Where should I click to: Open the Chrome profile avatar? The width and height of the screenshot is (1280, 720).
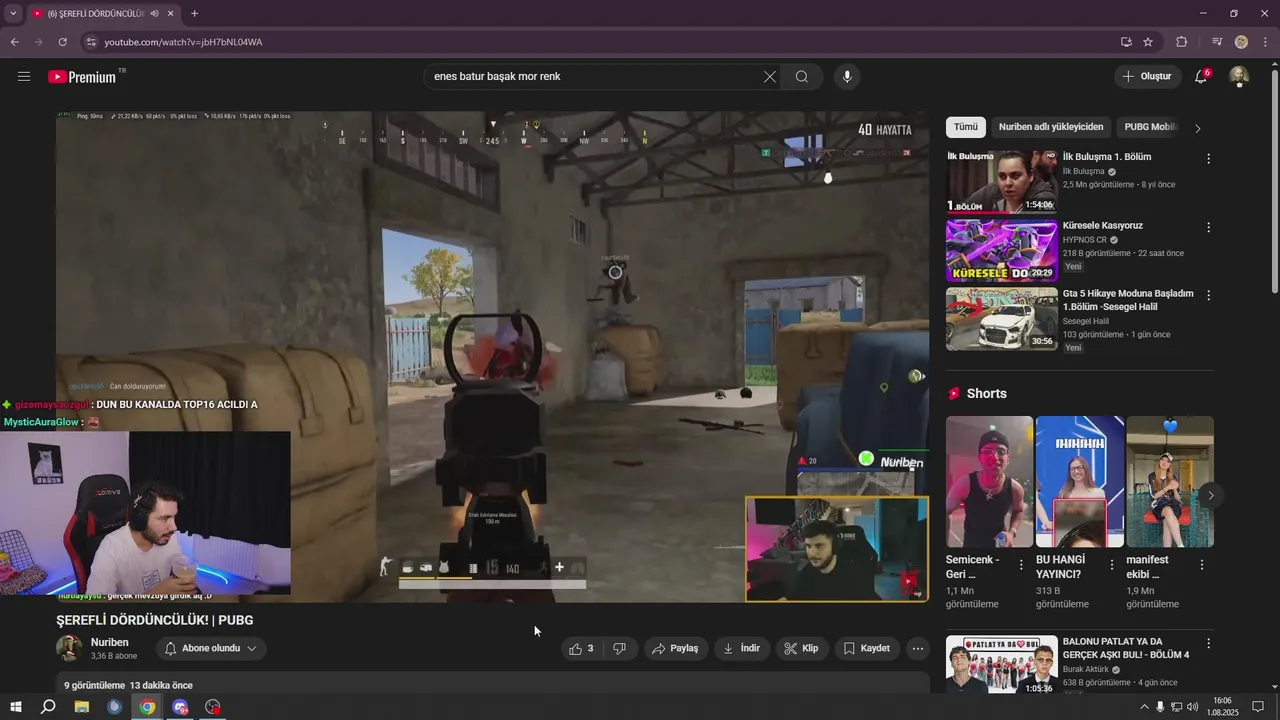point(1241,42)
